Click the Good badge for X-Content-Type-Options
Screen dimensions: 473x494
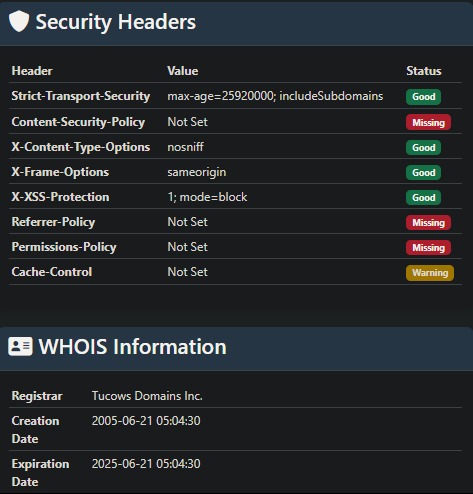click(x=423, y=147)
